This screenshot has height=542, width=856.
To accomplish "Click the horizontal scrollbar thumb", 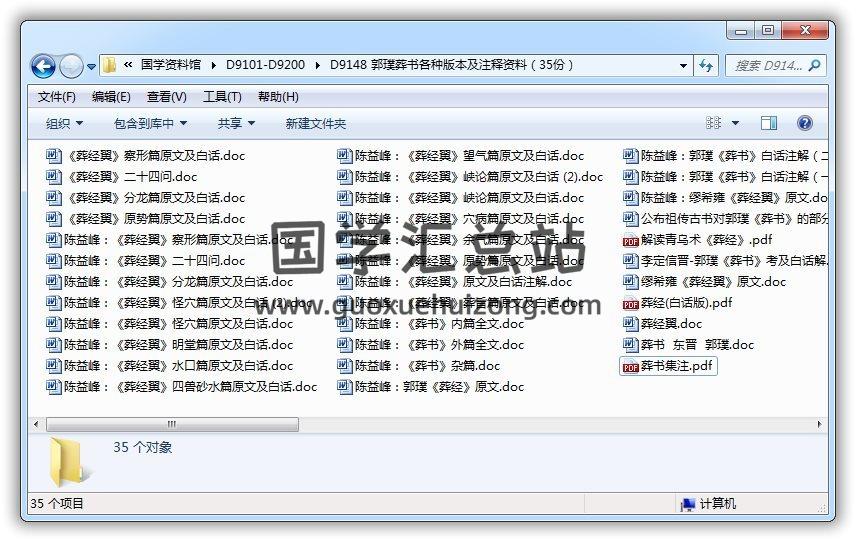I will 171,424.
